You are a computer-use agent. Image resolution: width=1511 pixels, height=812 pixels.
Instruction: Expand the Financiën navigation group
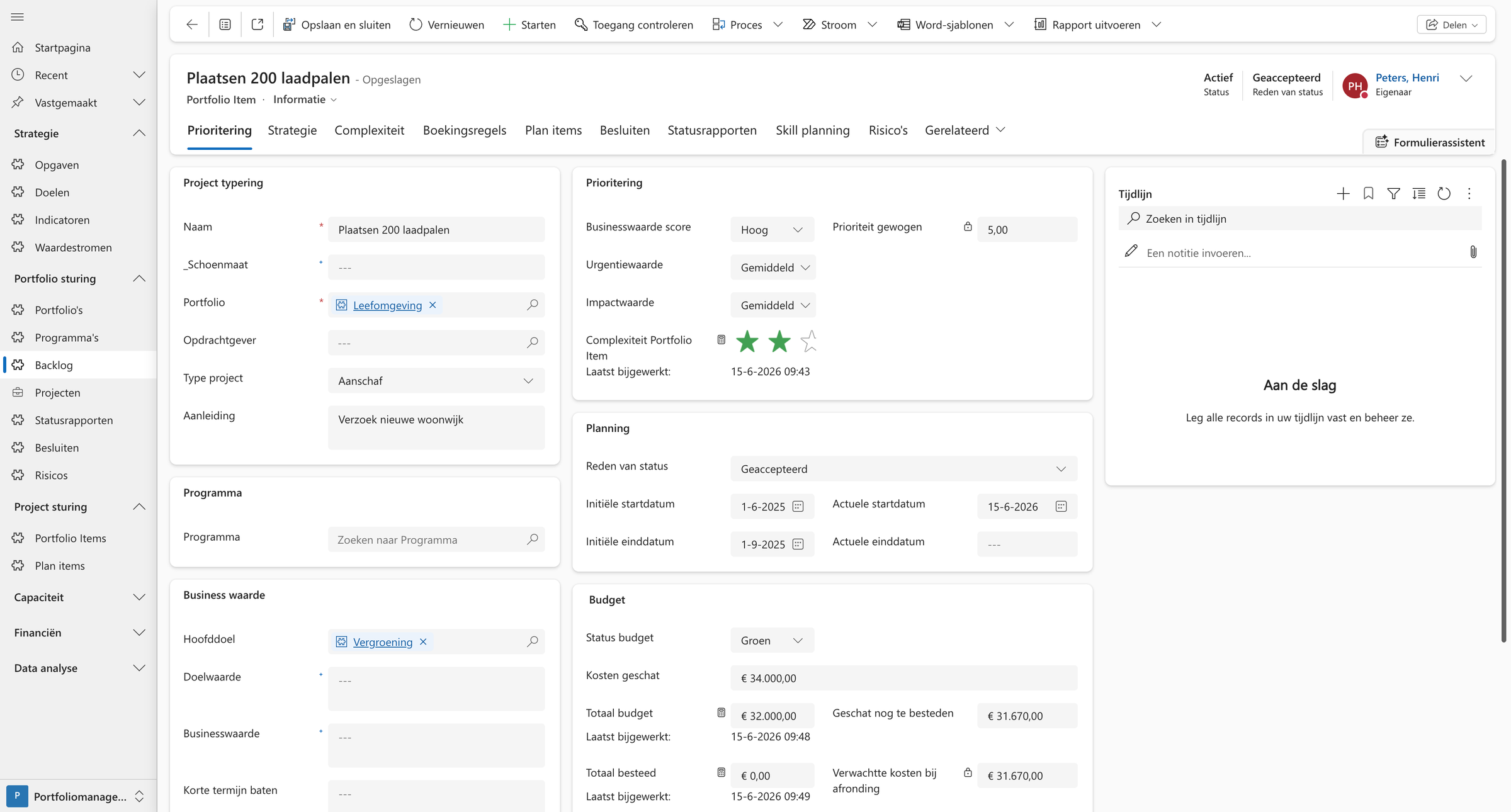click(139, 632)
